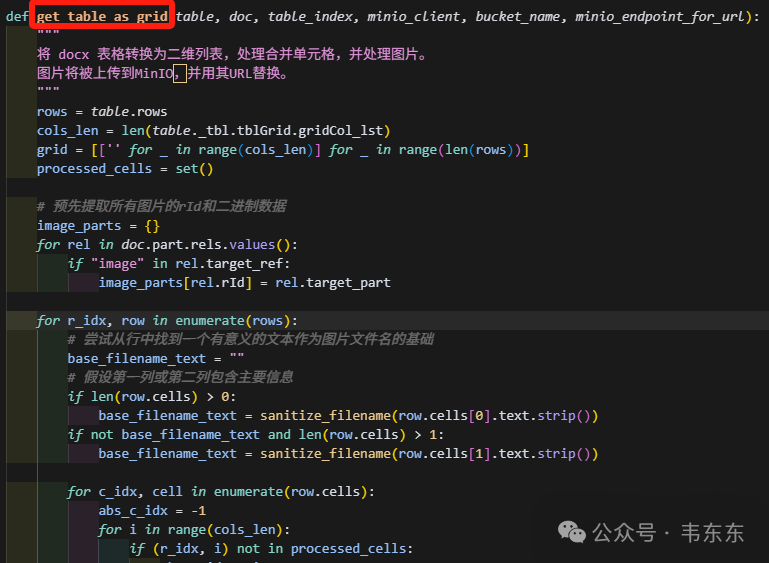Click 'for i in range(cols_len):' line
This screenshot has width=769, height=563.
pos(194,530)
